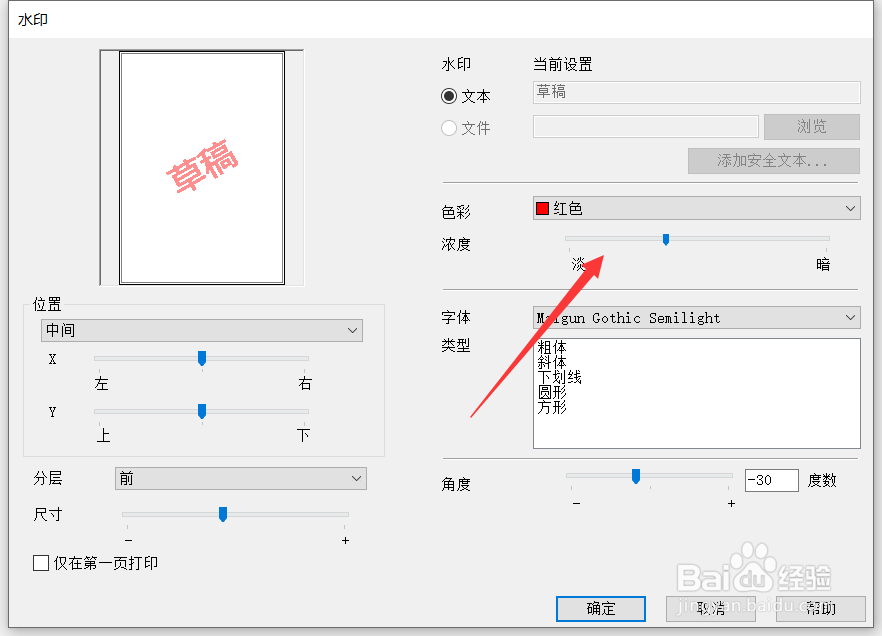Screen dimensions: 882x636
Task: Click the 尺寸 slider handle
Action: click(x=222, y=513)
